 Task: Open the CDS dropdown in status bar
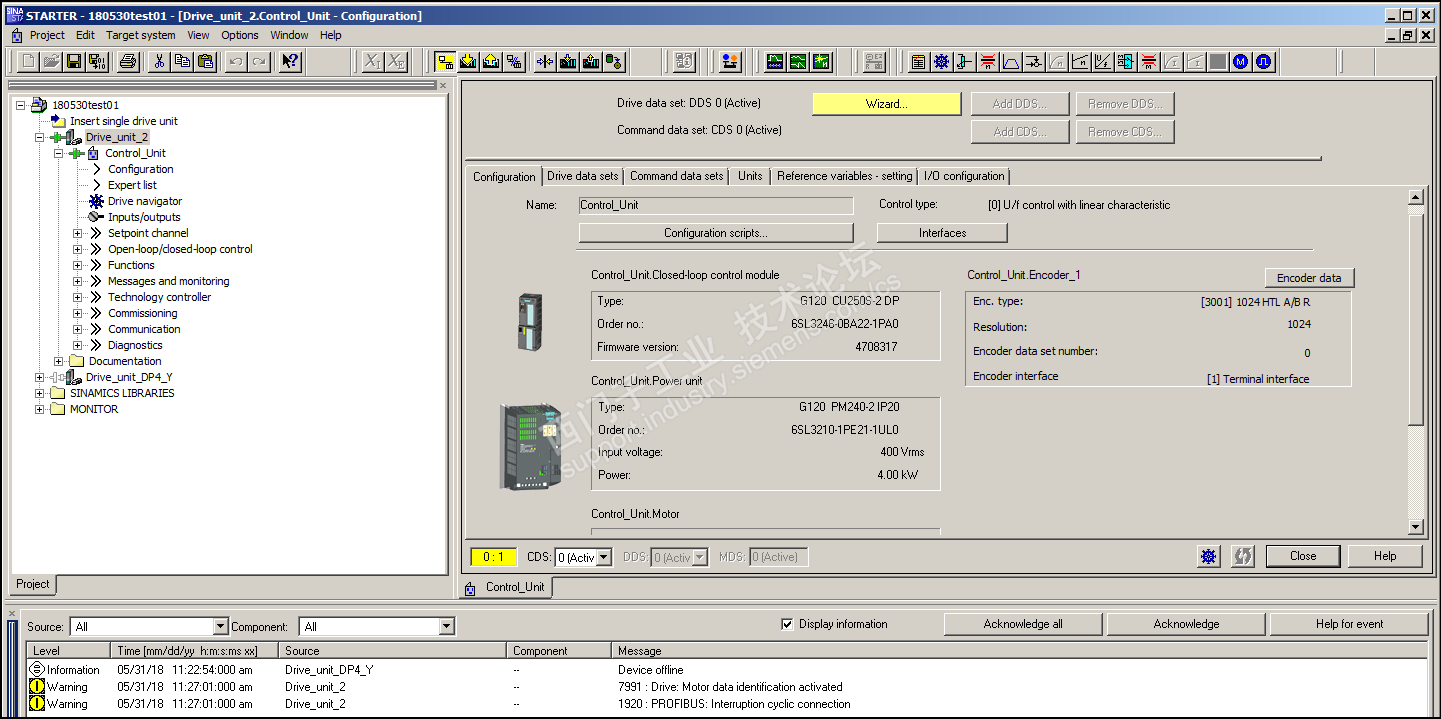(x=603, y=558)
